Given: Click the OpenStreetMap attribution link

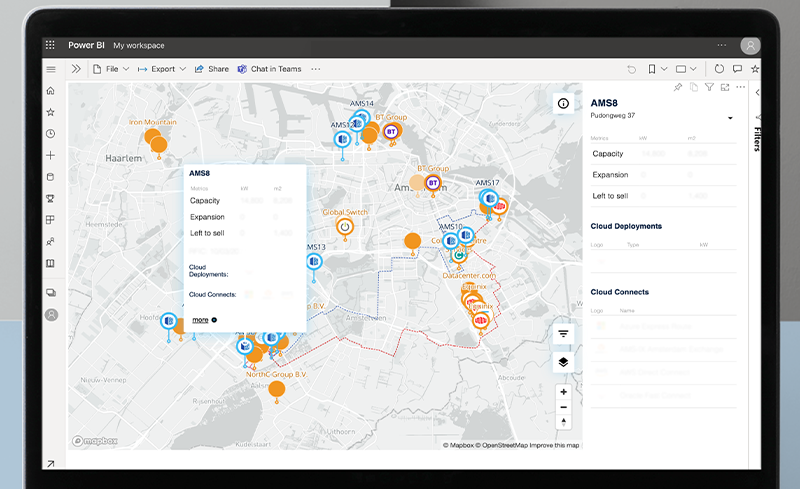Looking at the screenshot, I should (x=502, y=445).
